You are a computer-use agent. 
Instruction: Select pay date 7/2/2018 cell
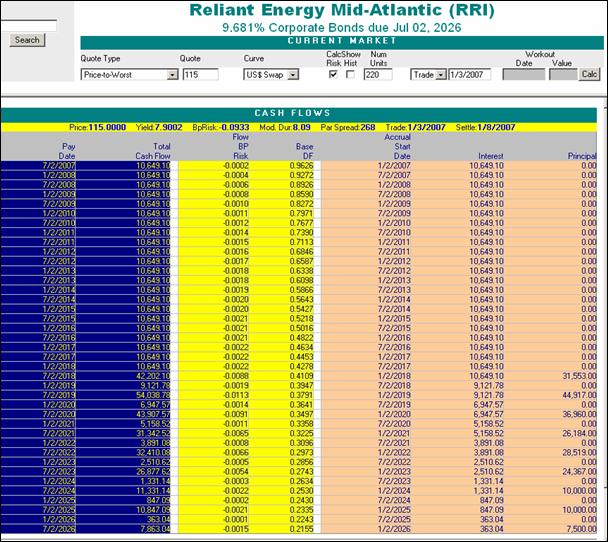click(38, 376)
